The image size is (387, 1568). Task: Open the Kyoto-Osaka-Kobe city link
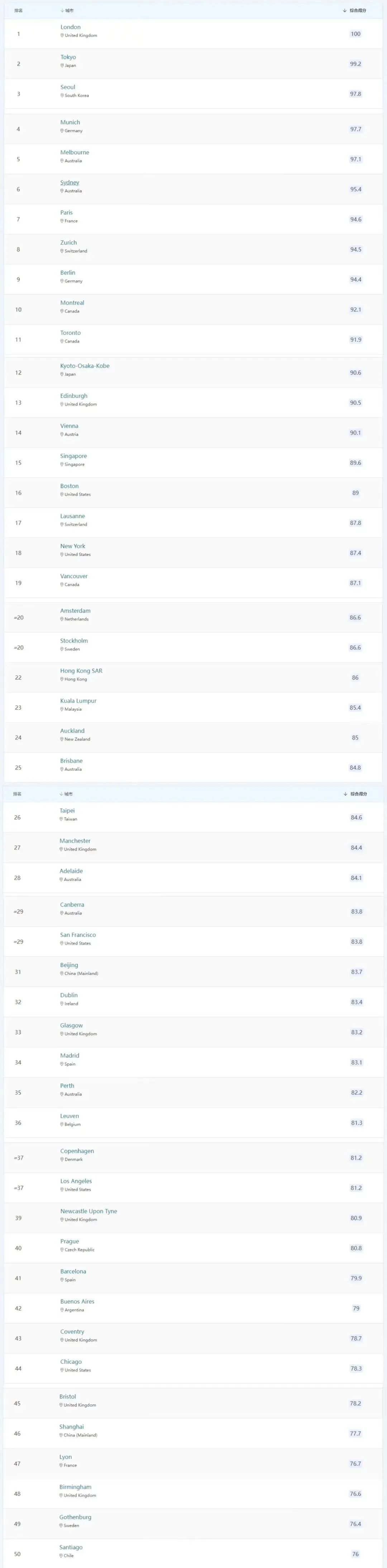85,366
